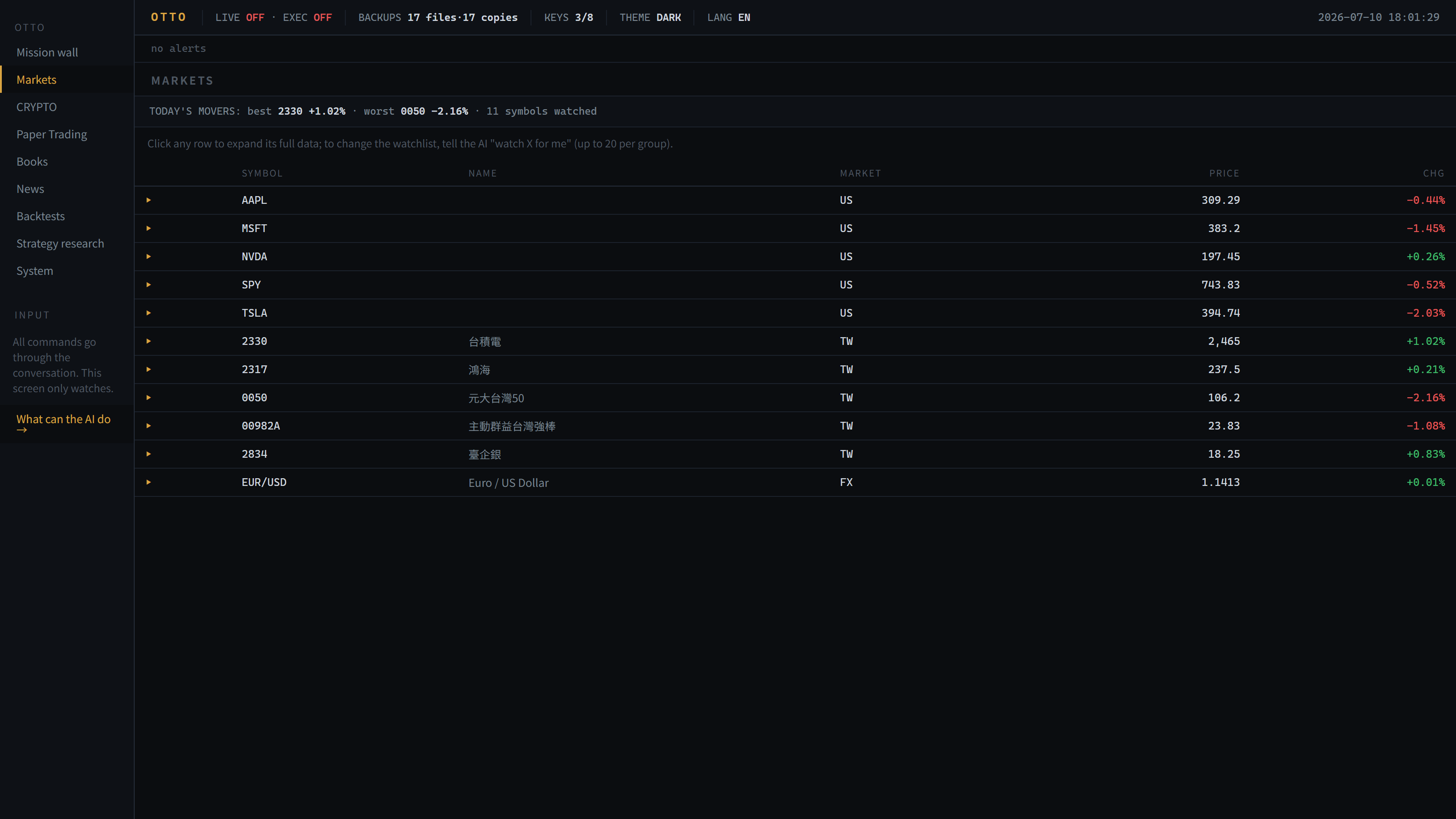Switch the THEME DARK setting

[650, 18]
